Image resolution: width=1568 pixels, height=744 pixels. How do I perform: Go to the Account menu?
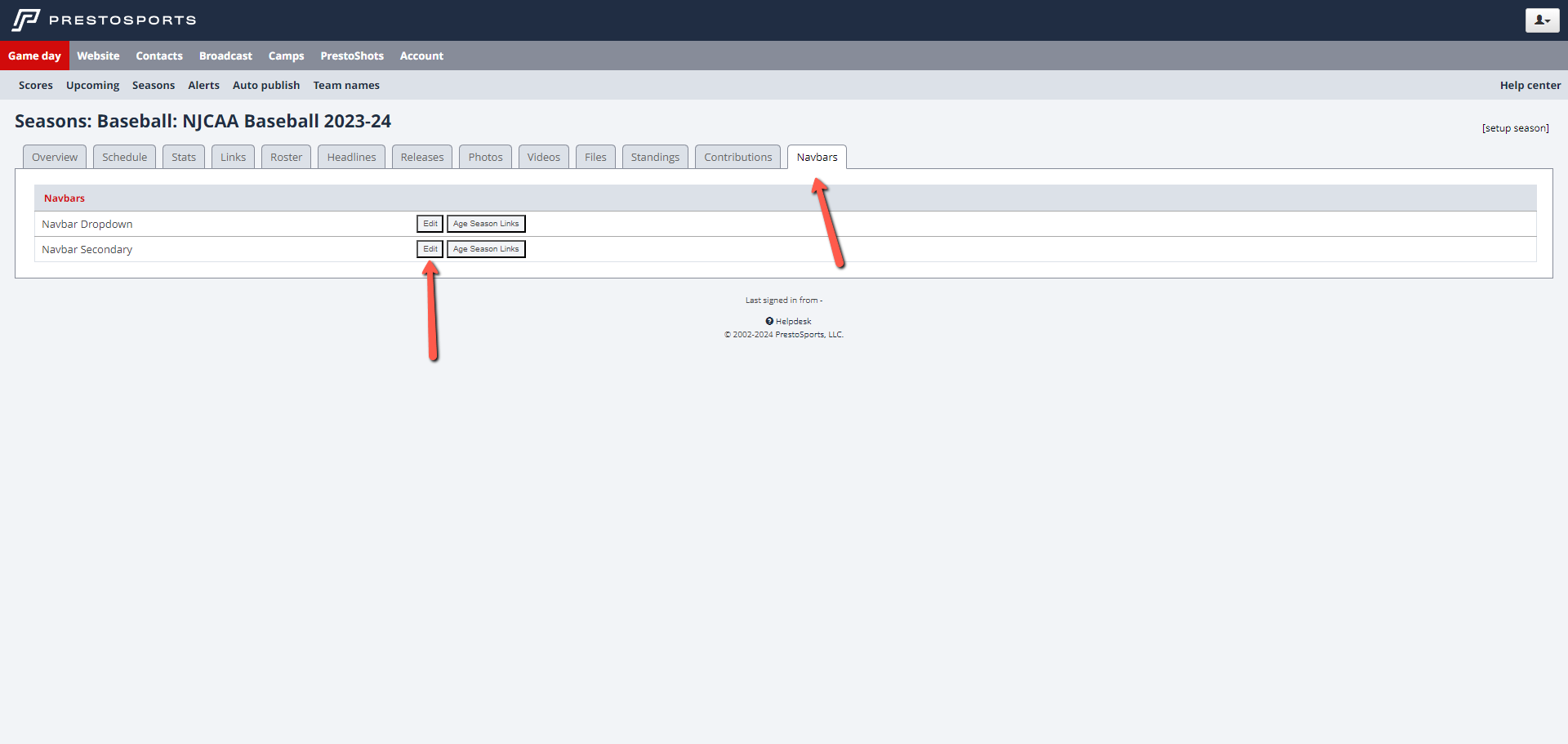(421, 56)
